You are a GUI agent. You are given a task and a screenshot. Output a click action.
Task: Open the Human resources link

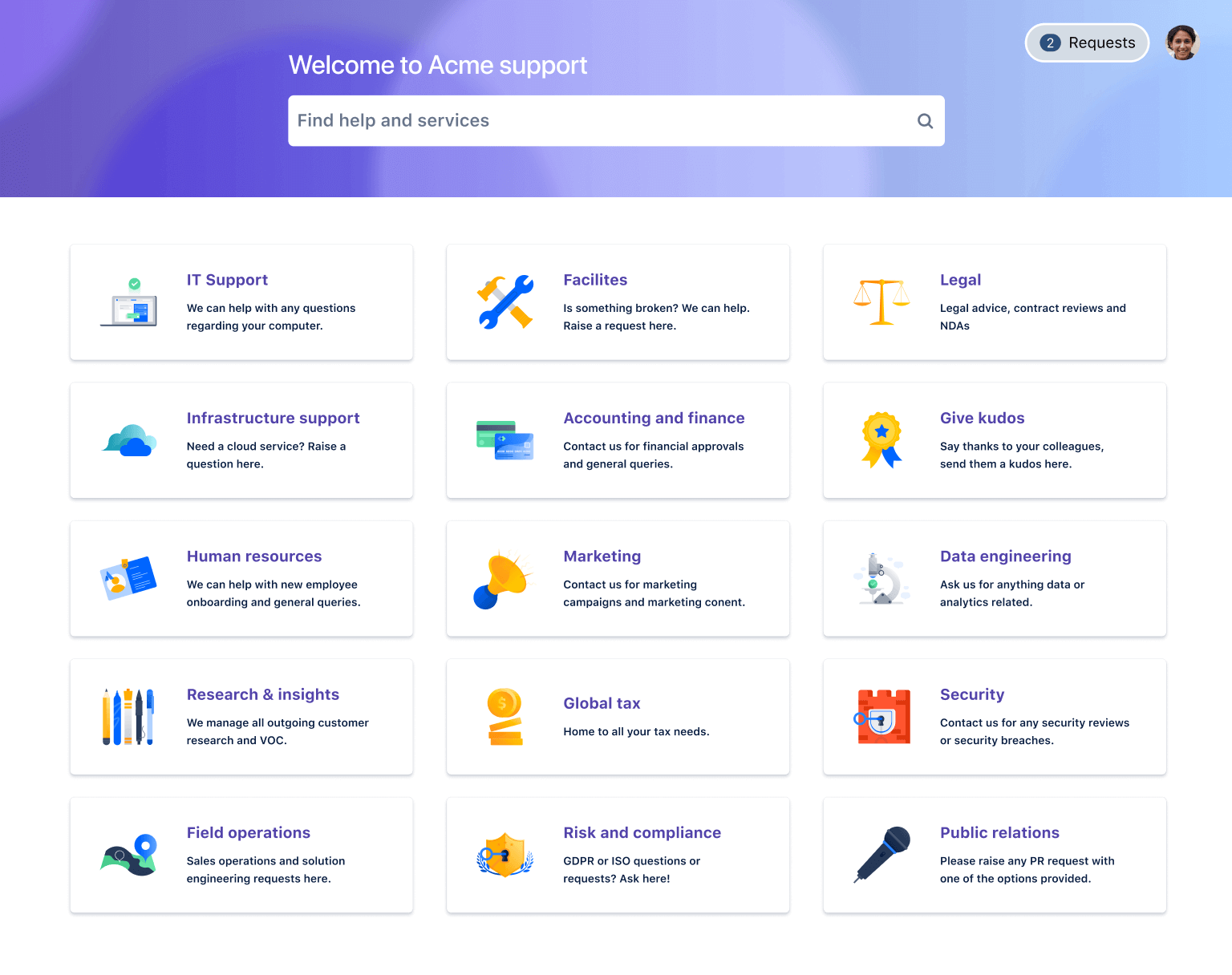[254, 556]
